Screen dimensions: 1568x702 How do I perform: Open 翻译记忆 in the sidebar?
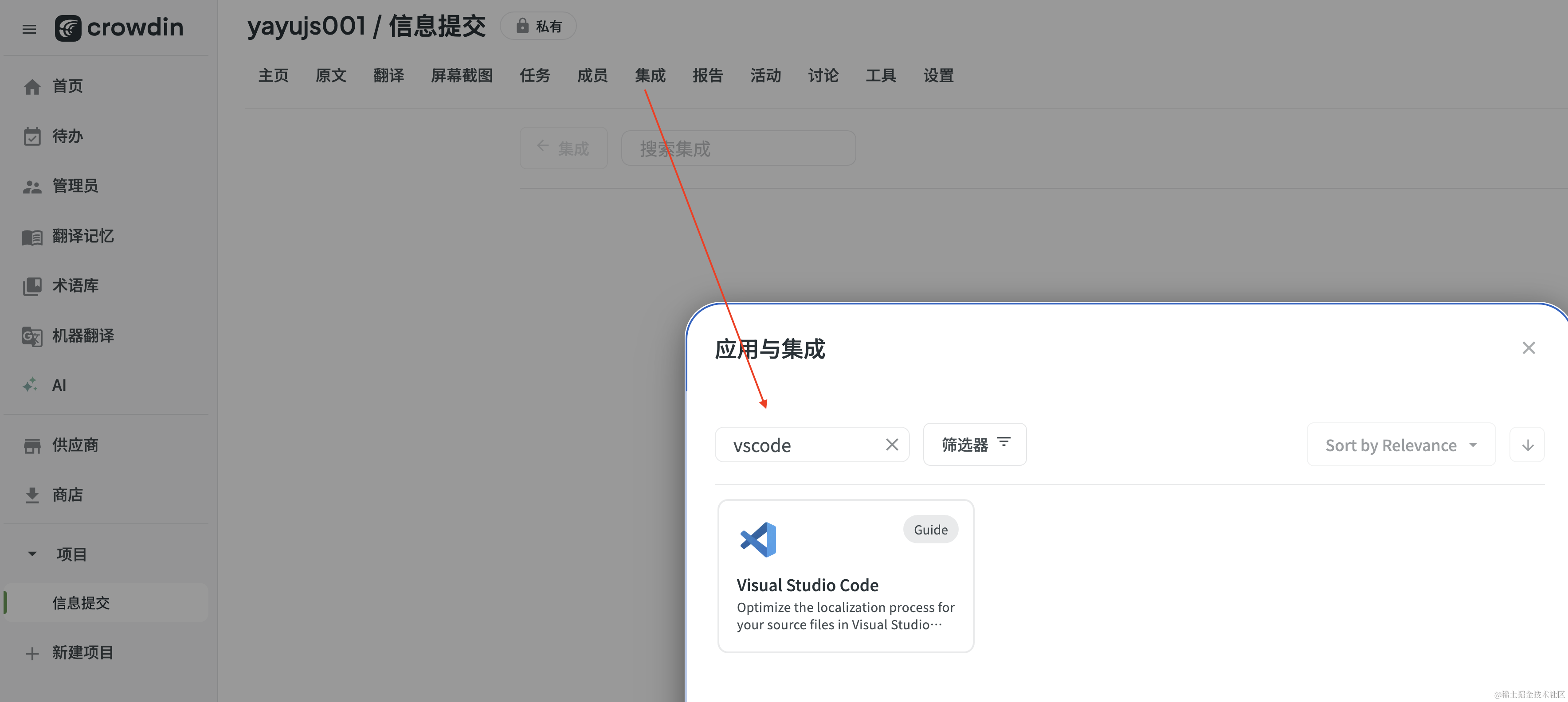coord(83,236)
